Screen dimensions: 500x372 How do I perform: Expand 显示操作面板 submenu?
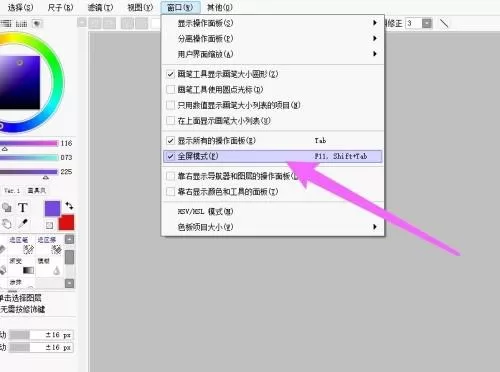(x=272, y=23)
